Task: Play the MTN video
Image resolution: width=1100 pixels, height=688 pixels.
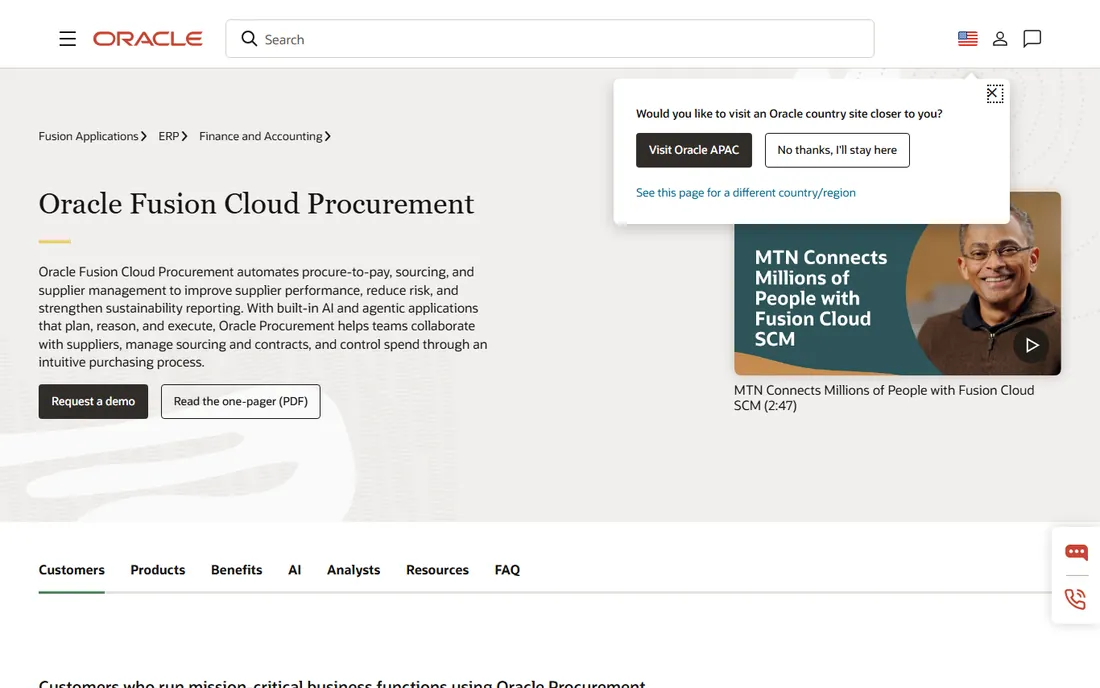Action: 1031,345
